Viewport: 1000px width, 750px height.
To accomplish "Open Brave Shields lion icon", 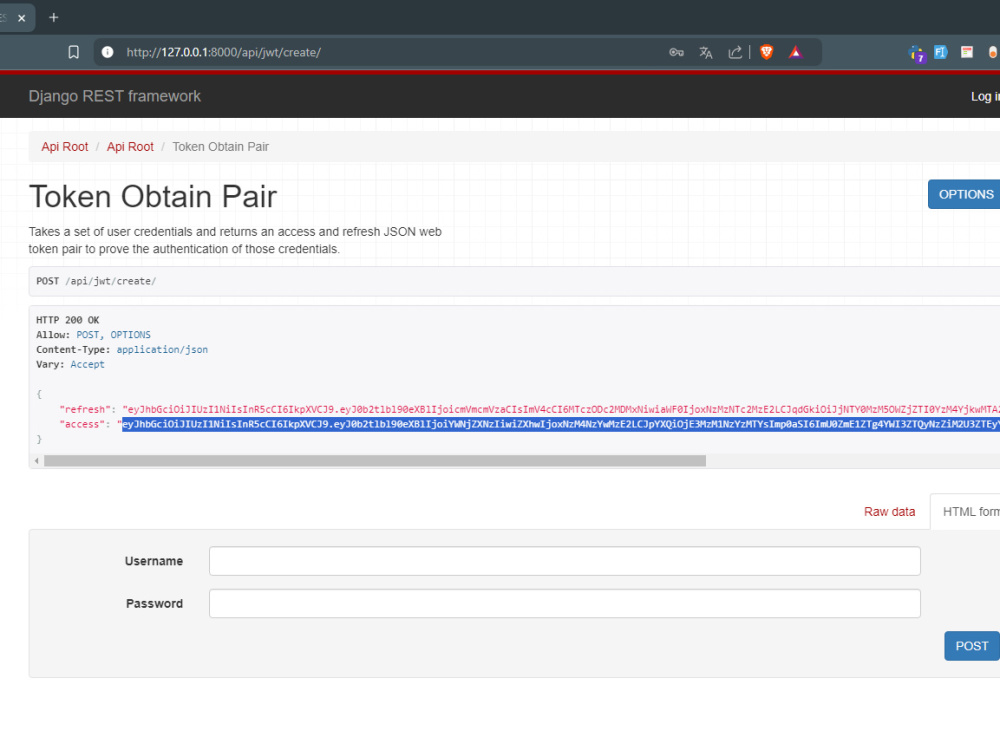I will pyautogui.click(x=767, y=52).
